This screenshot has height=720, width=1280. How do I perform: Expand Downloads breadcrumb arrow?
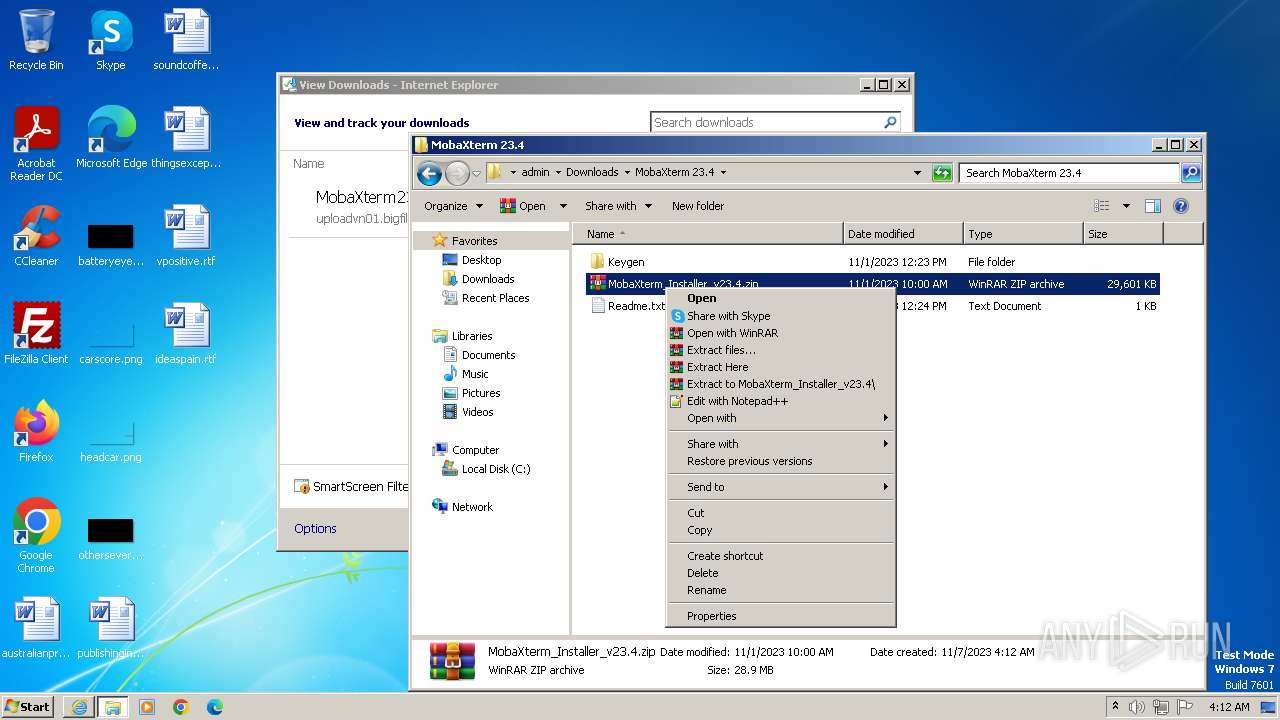tap(627, 173)
